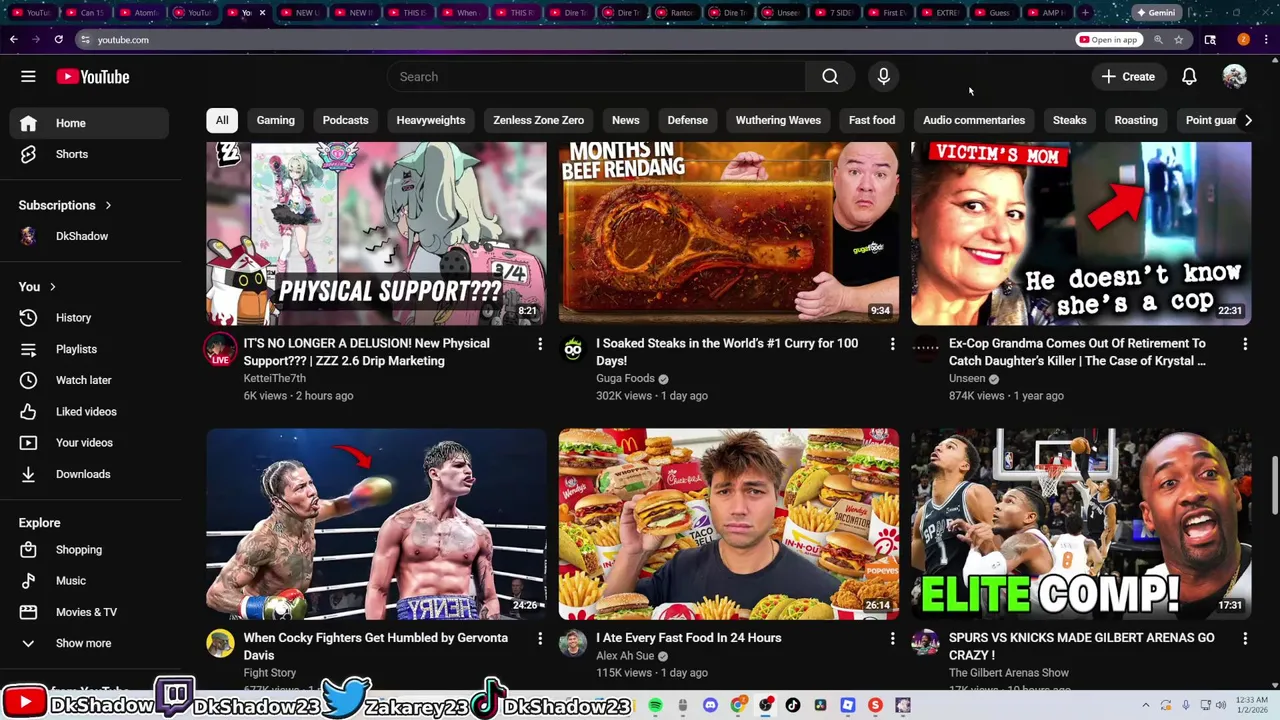Select the Heavyweights filter chip
Screen dimensions: 1280x720
tap(431, 120)
